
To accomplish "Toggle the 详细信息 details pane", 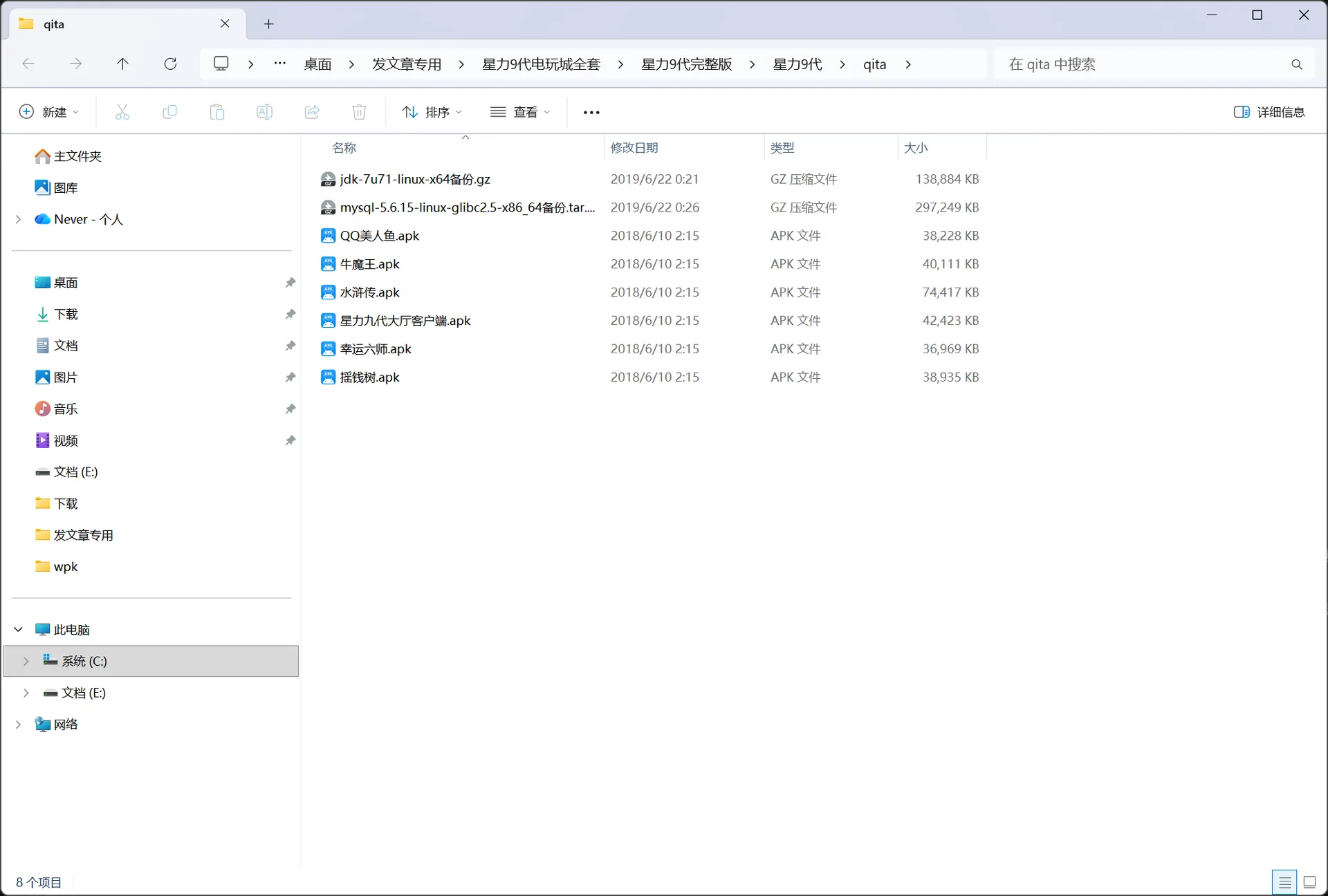I will [1269, 112].
